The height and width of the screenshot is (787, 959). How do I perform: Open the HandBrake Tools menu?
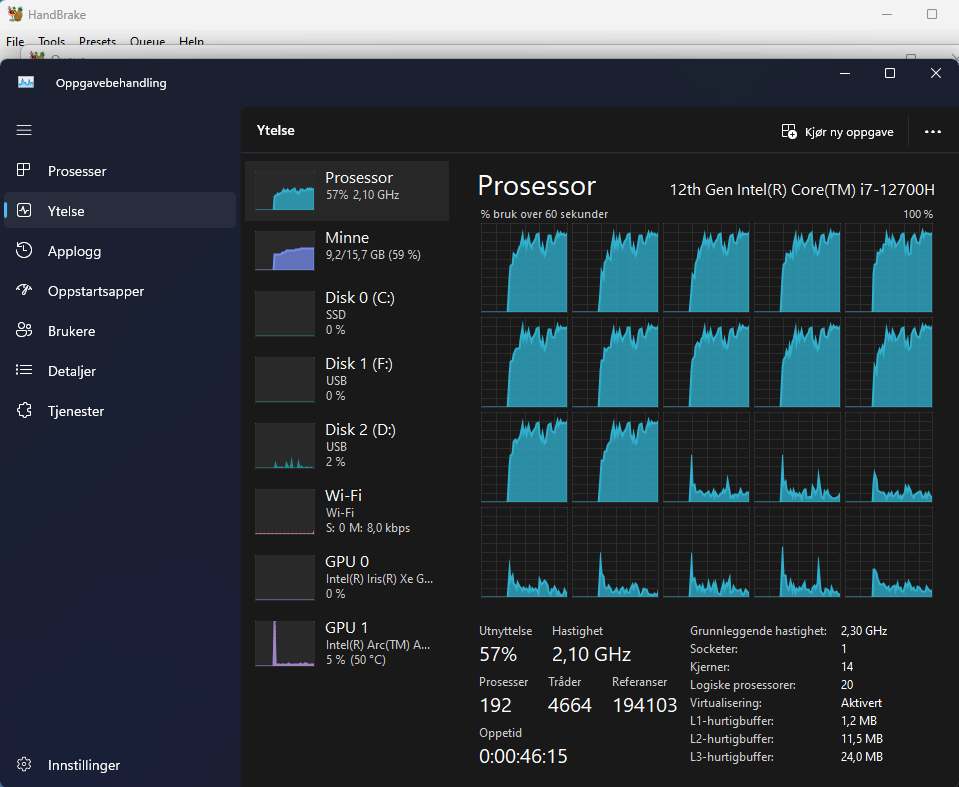coord(51,42)
